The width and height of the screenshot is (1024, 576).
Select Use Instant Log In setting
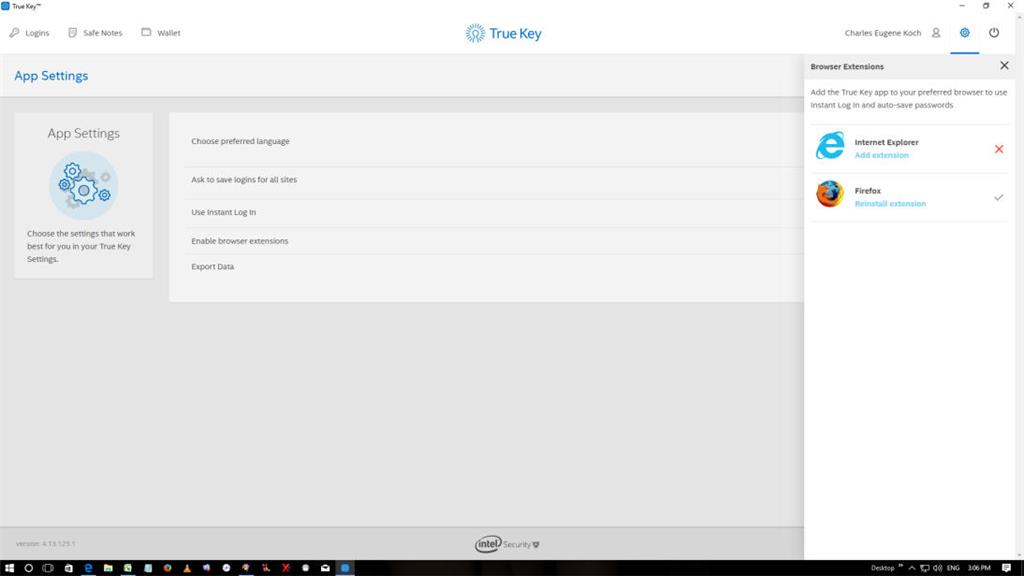pyautogui.click(x=223, y=212)
